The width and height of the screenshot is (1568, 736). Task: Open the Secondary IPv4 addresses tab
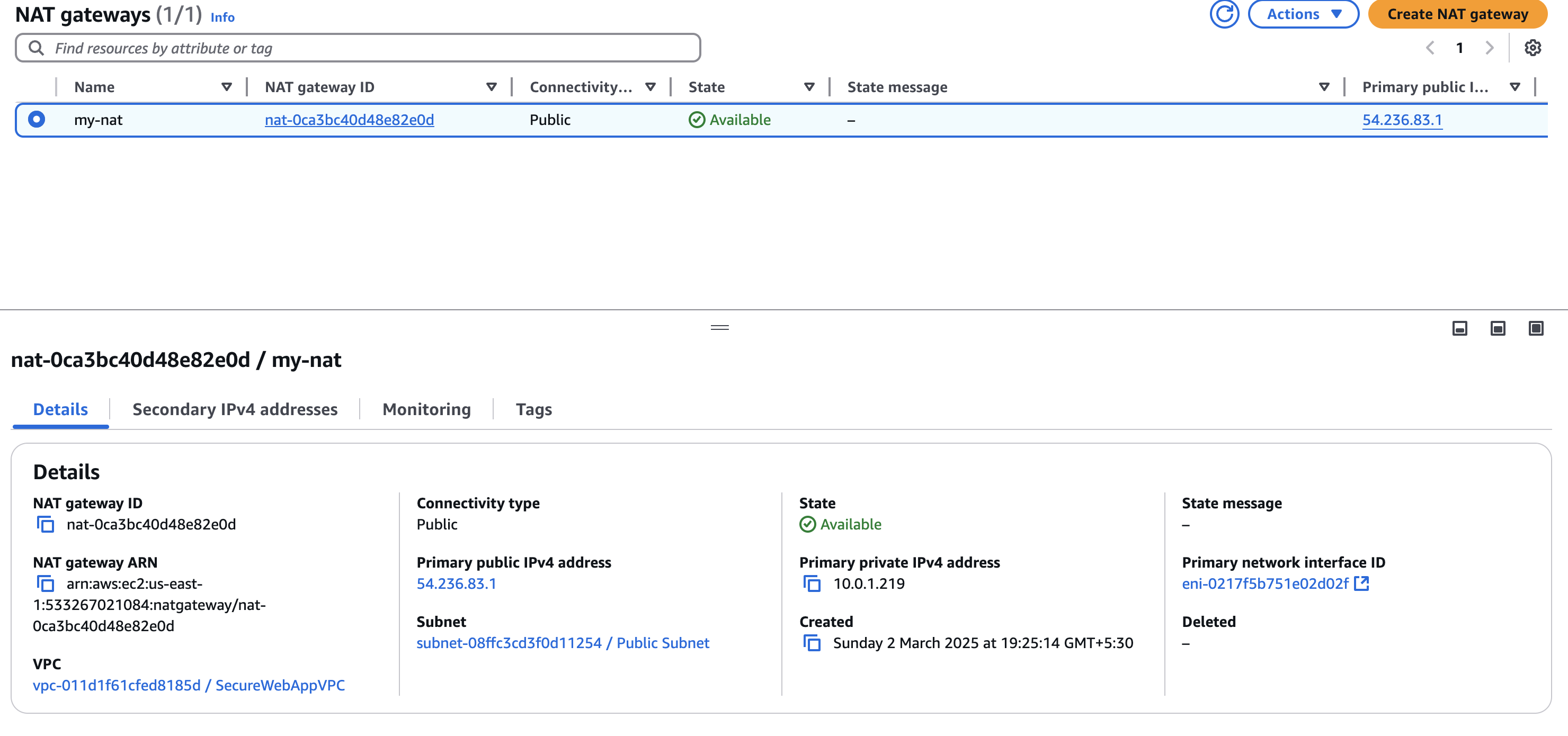(x=235, y=409)
